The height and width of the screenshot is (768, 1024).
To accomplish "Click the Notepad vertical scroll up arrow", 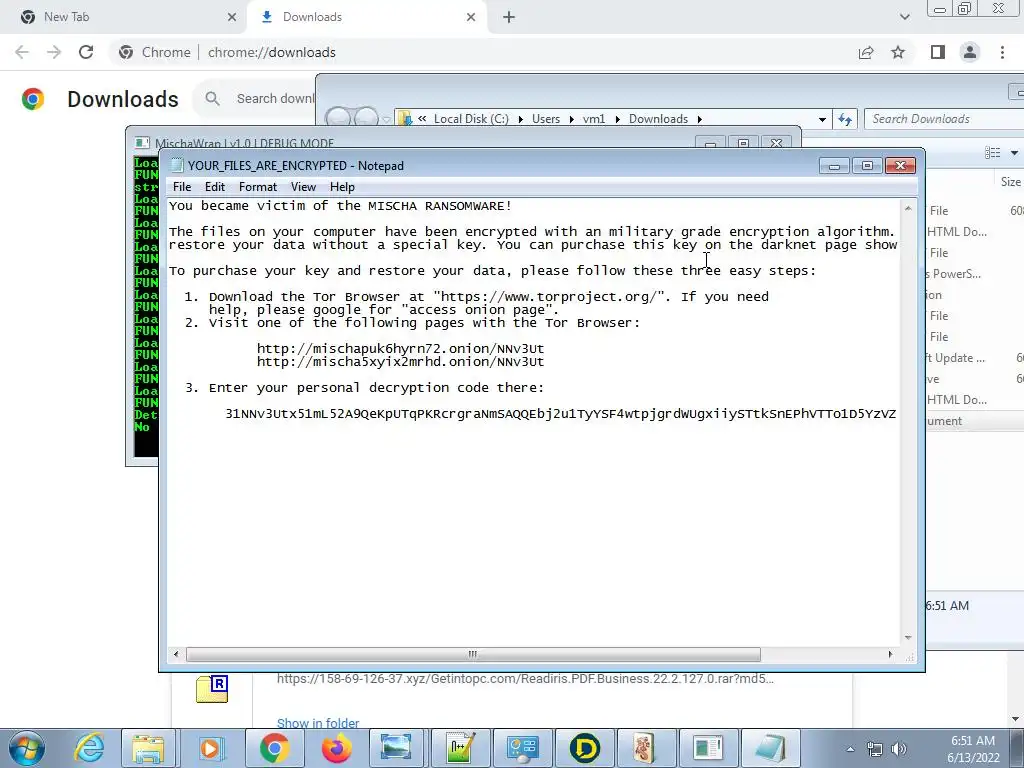I will 908,208.
